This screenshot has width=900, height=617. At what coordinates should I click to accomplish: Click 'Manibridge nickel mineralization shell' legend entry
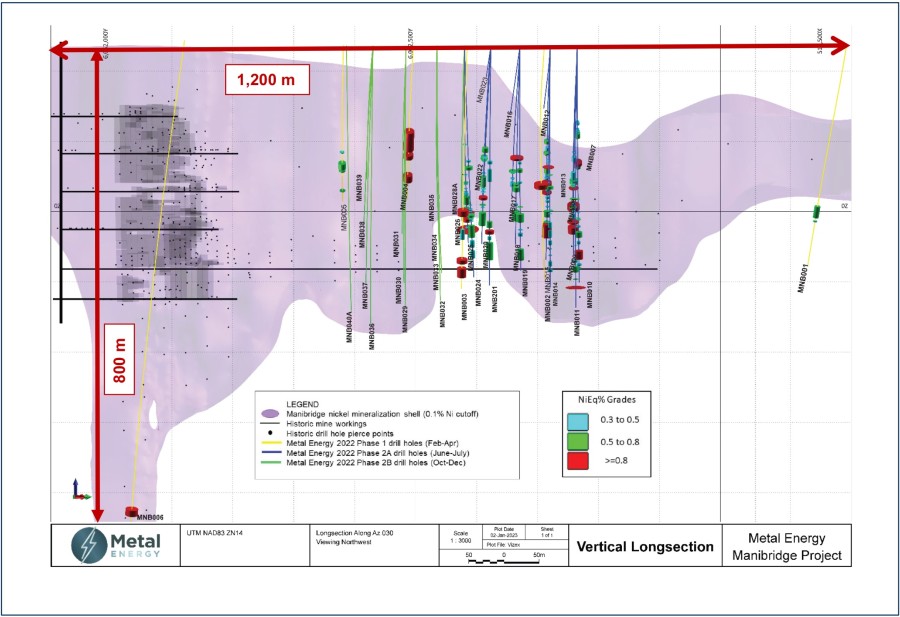click(382, 414)
